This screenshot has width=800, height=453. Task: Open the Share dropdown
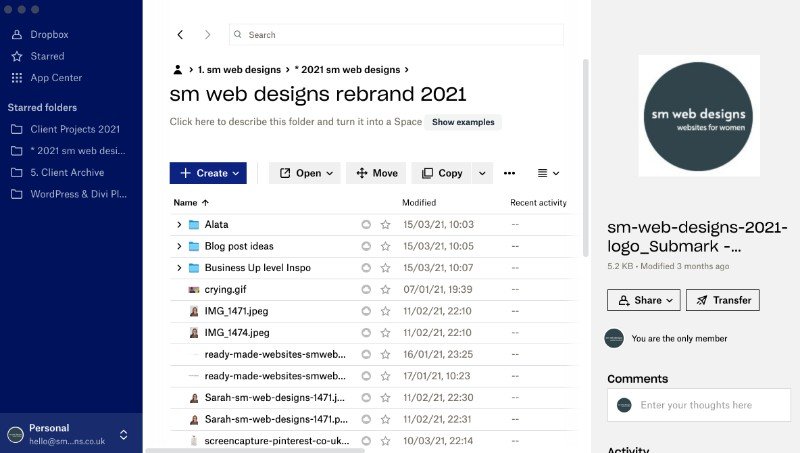(x=644, y=300)
